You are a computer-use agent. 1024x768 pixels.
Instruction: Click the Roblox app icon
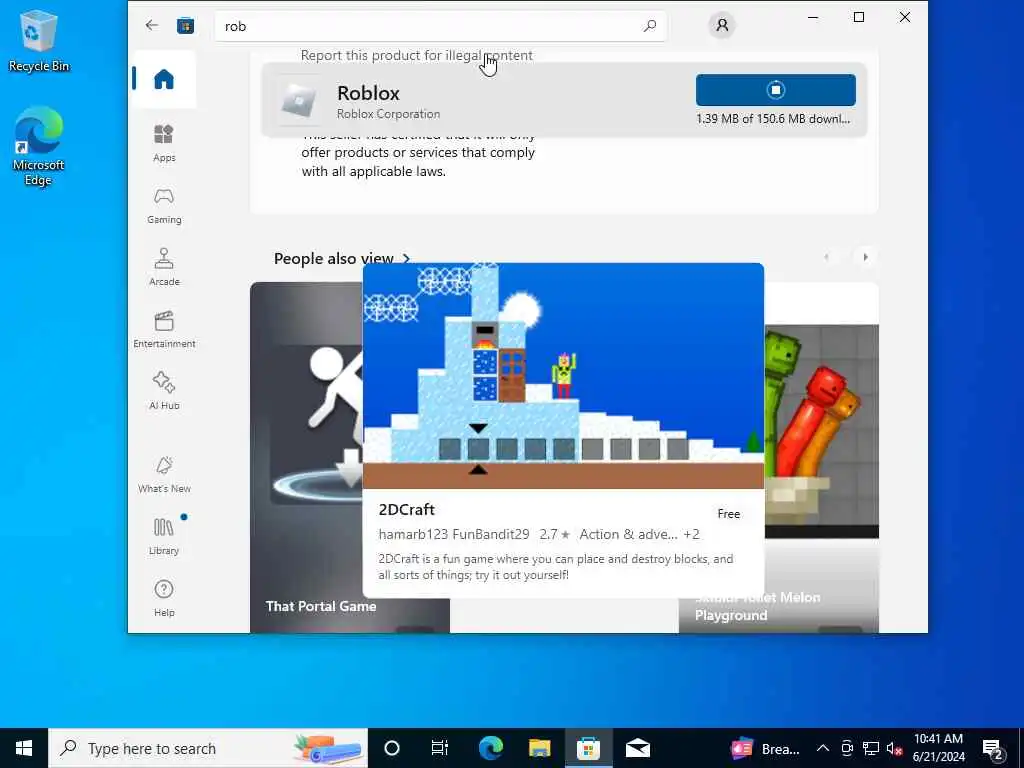coord(298,100)
